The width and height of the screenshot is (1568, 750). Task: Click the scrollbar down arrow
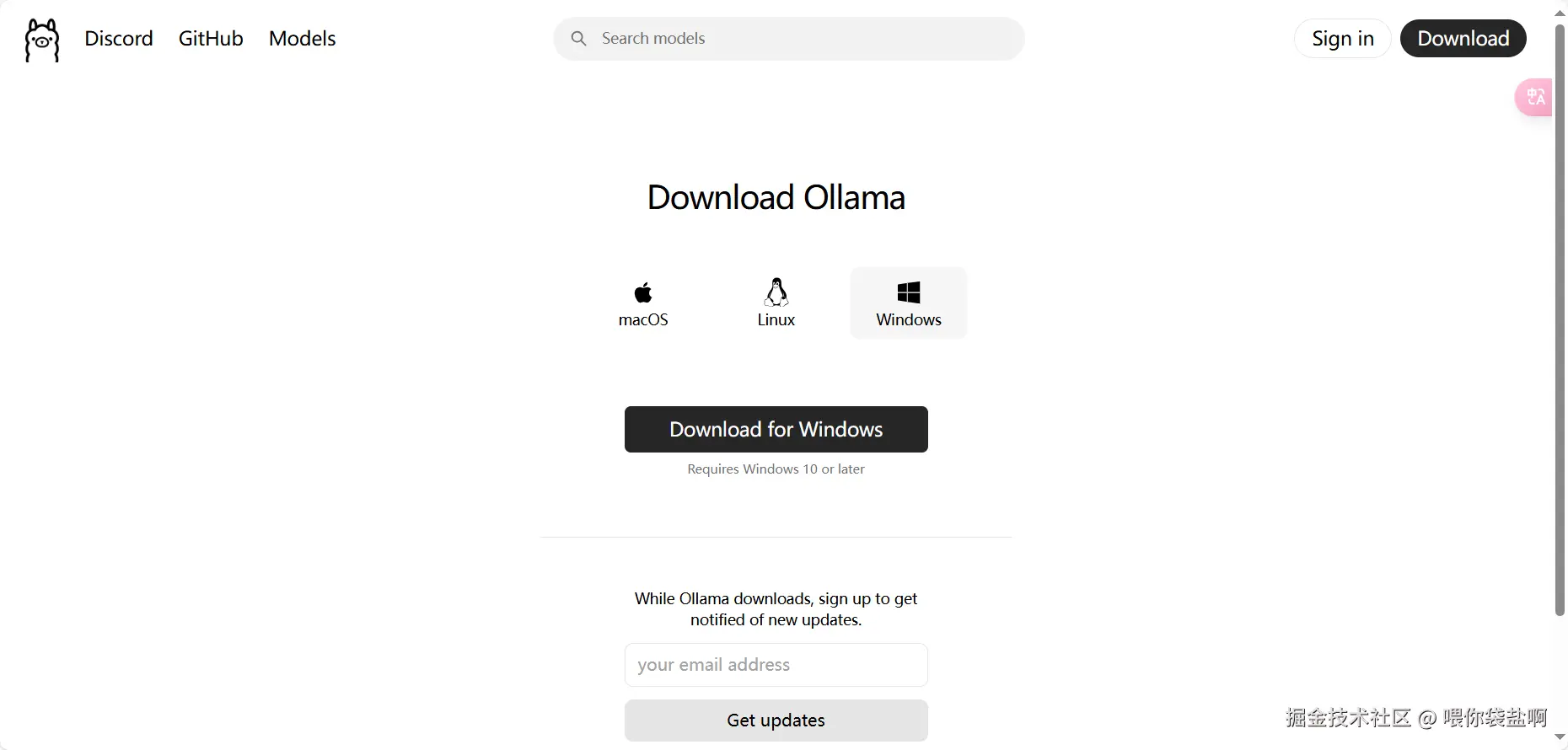(1560, 737)
